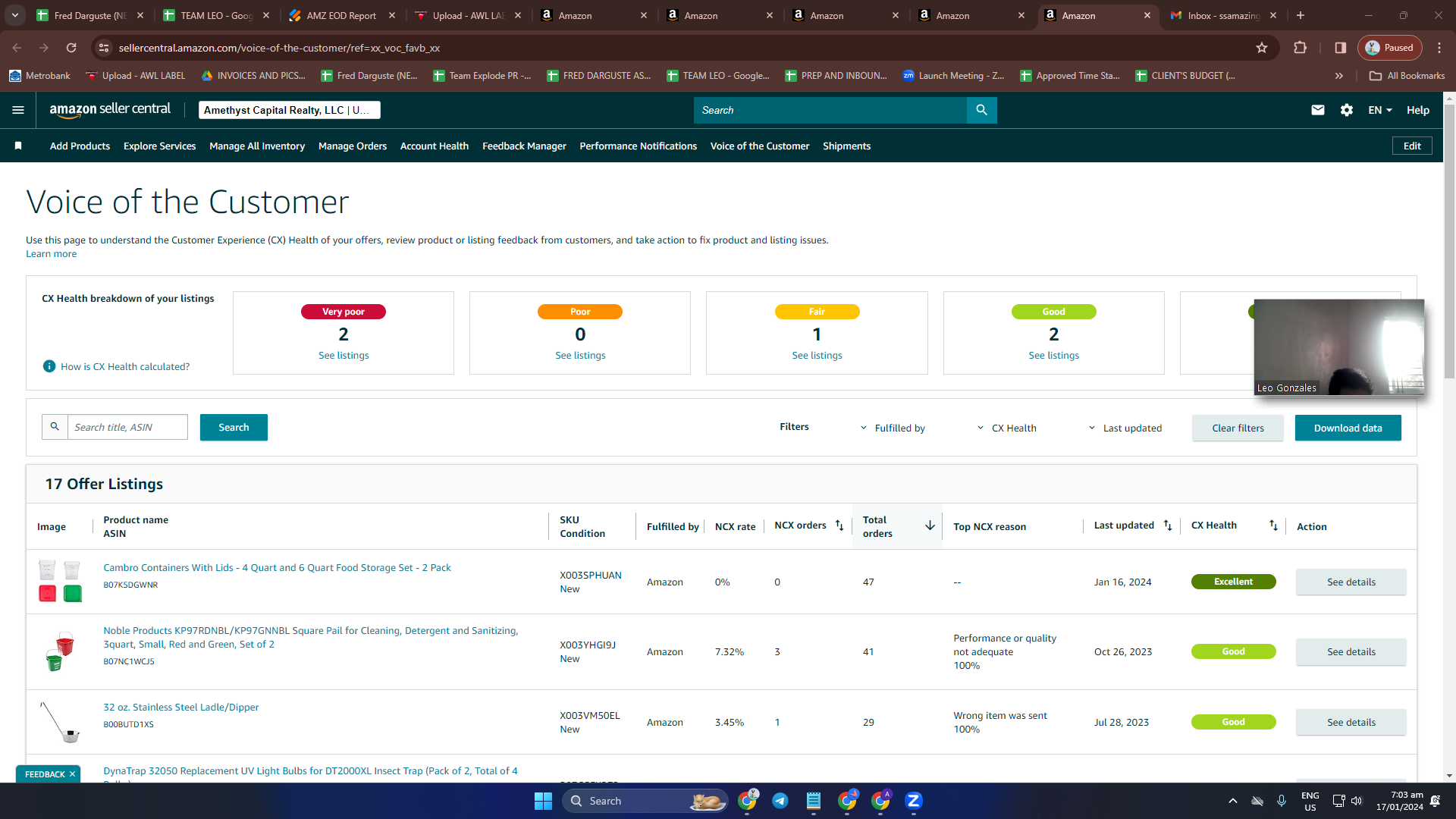Open Telegram from the taskbar
Screen dimensions: 1456x819
coord(780,801)
